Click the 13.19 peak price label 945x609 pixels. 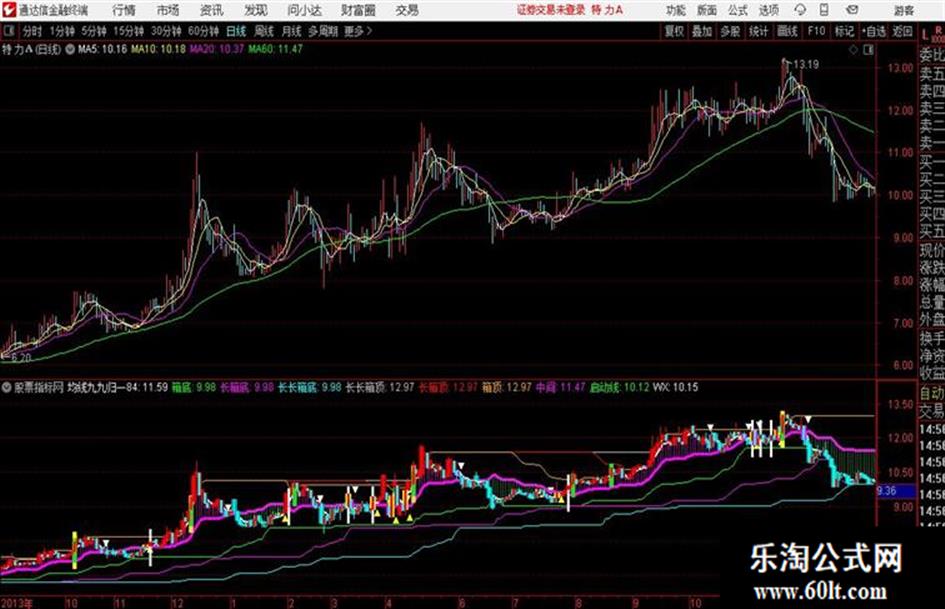[806, 65]
